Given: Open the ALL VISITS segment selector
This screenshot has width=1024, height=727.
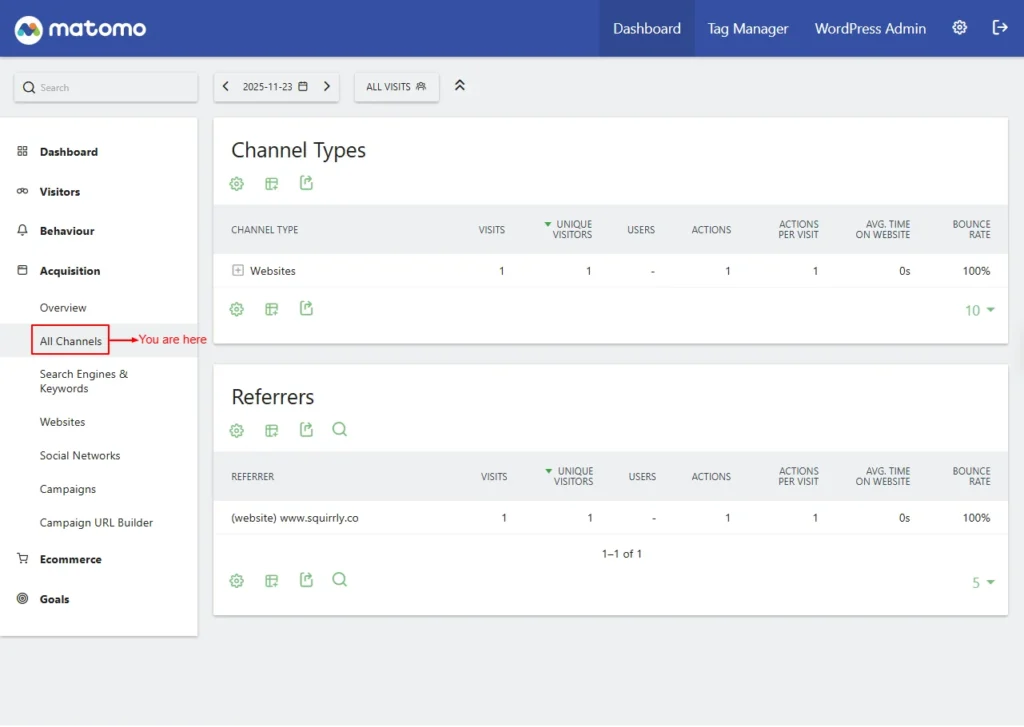Looking at the screenshot, I should [x=396, y=87].
